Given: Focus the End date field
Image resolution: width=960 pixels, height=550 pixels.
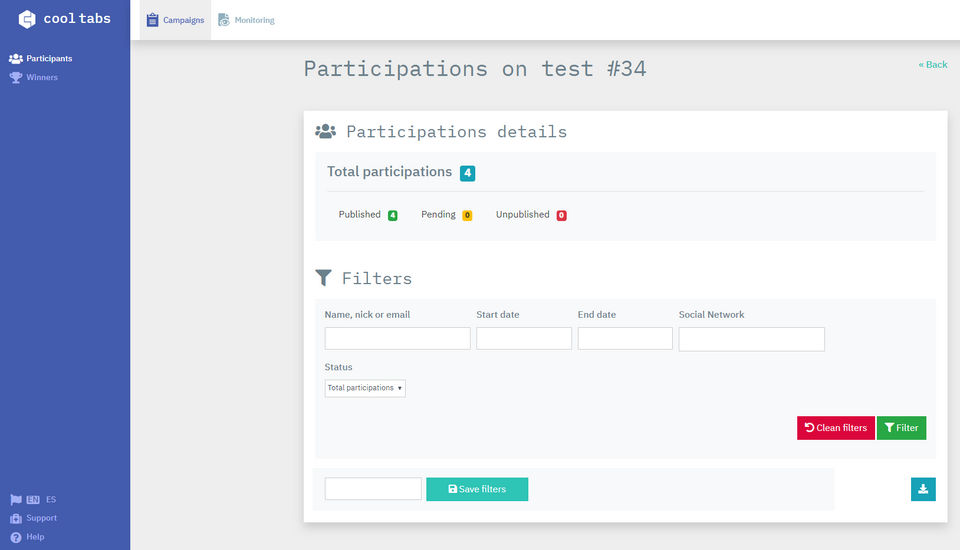Looking at the screenshot, I should (625, 339).
